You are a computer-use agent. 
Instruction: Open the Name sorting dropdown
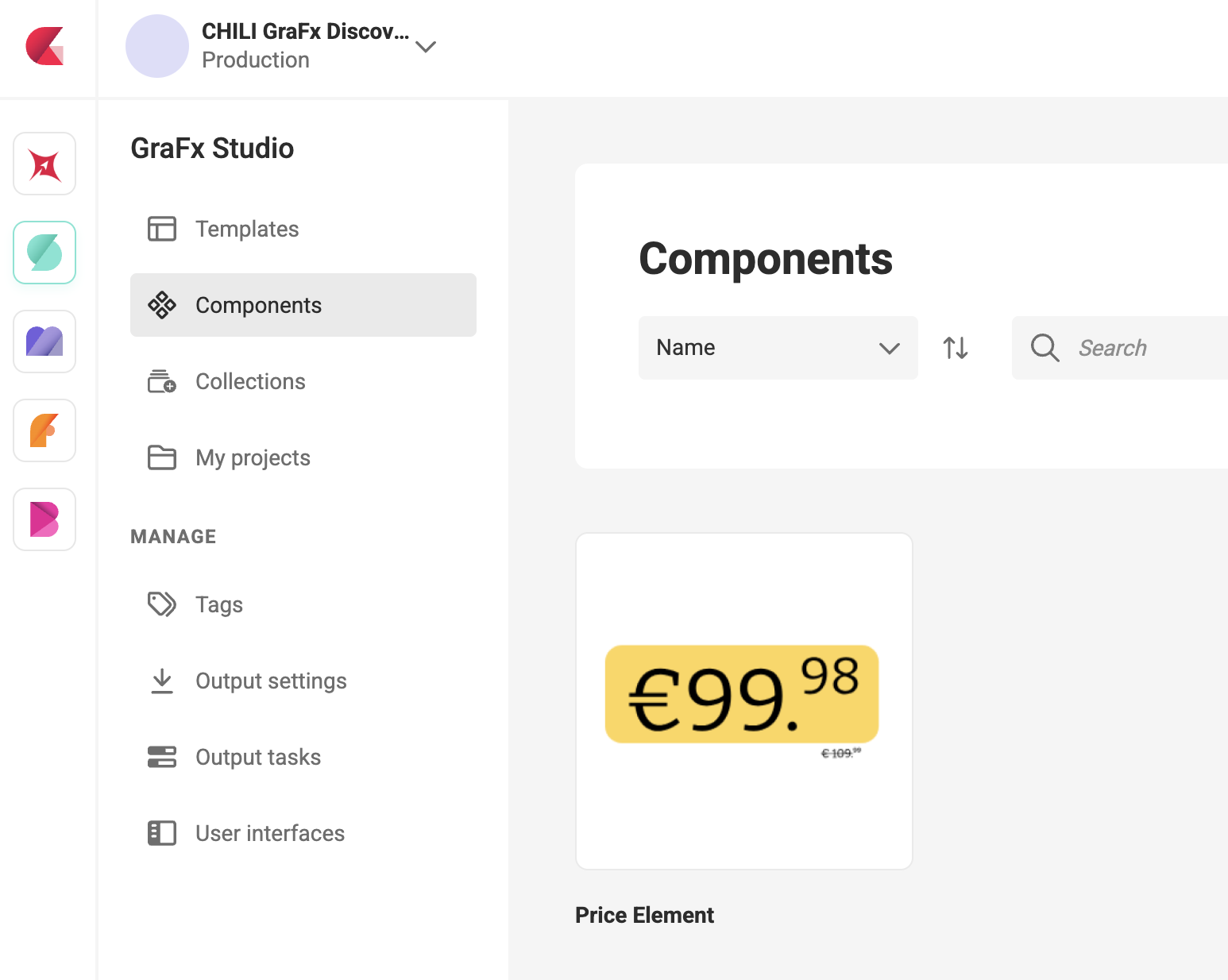(777, 348)
